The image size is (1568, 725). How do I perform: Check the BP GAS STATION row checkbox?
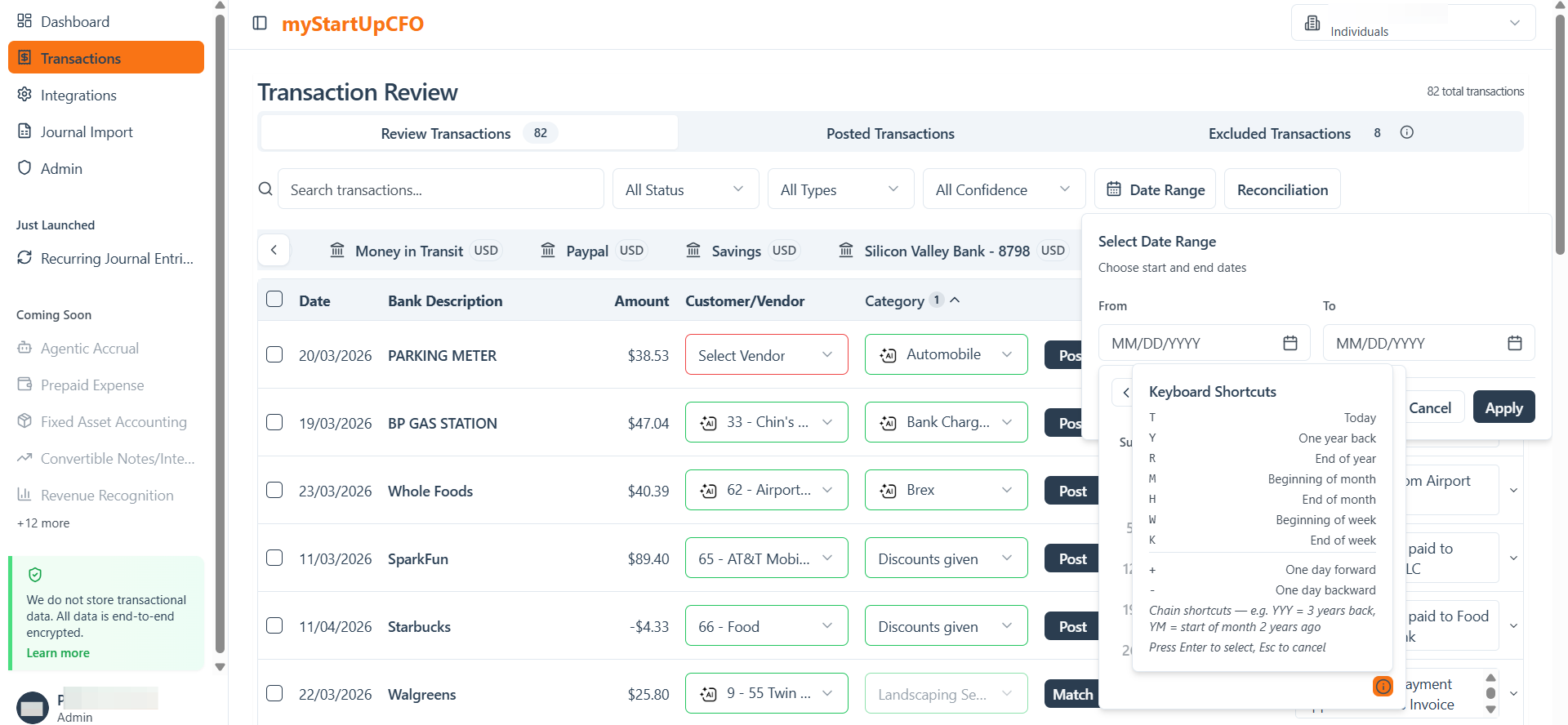(274, 422)
